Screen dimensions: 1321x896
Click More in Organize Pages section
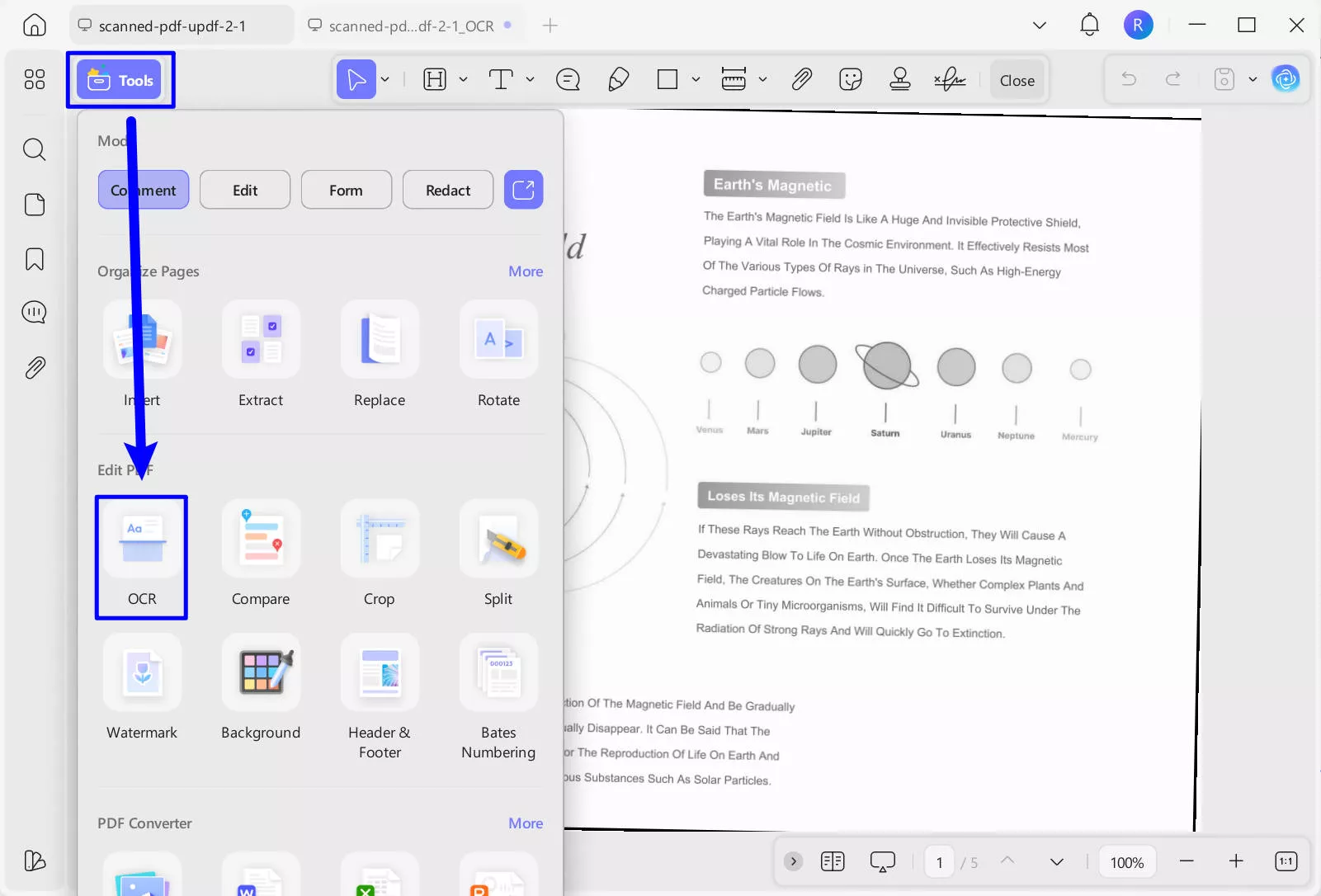click(x=525, y=271)
